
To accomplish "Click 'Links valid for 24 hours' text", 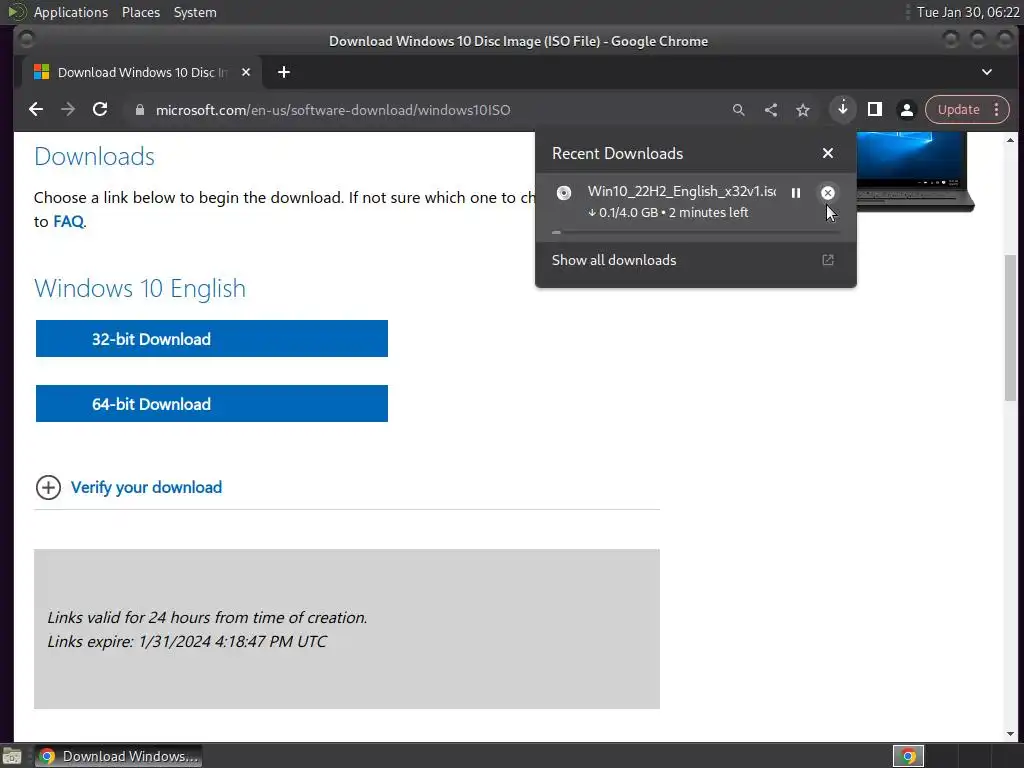I will [207, 617].
